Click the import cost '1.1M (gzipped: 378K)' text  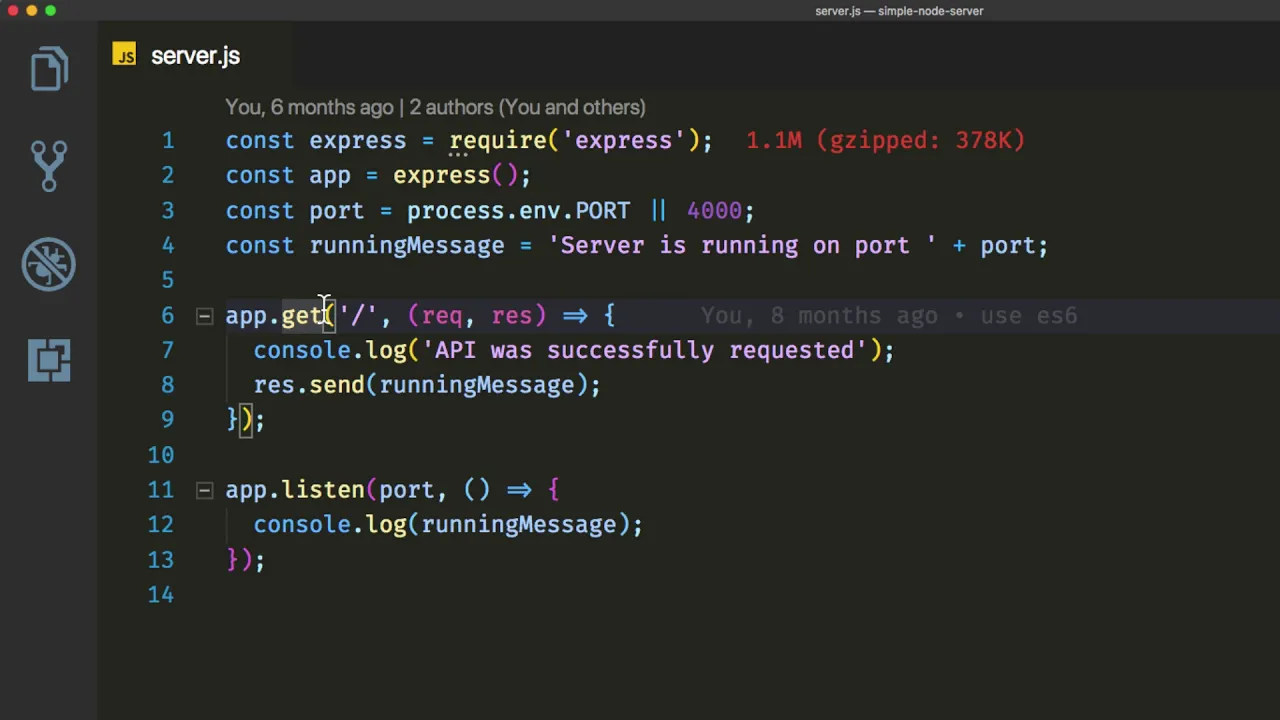(886, 140)
